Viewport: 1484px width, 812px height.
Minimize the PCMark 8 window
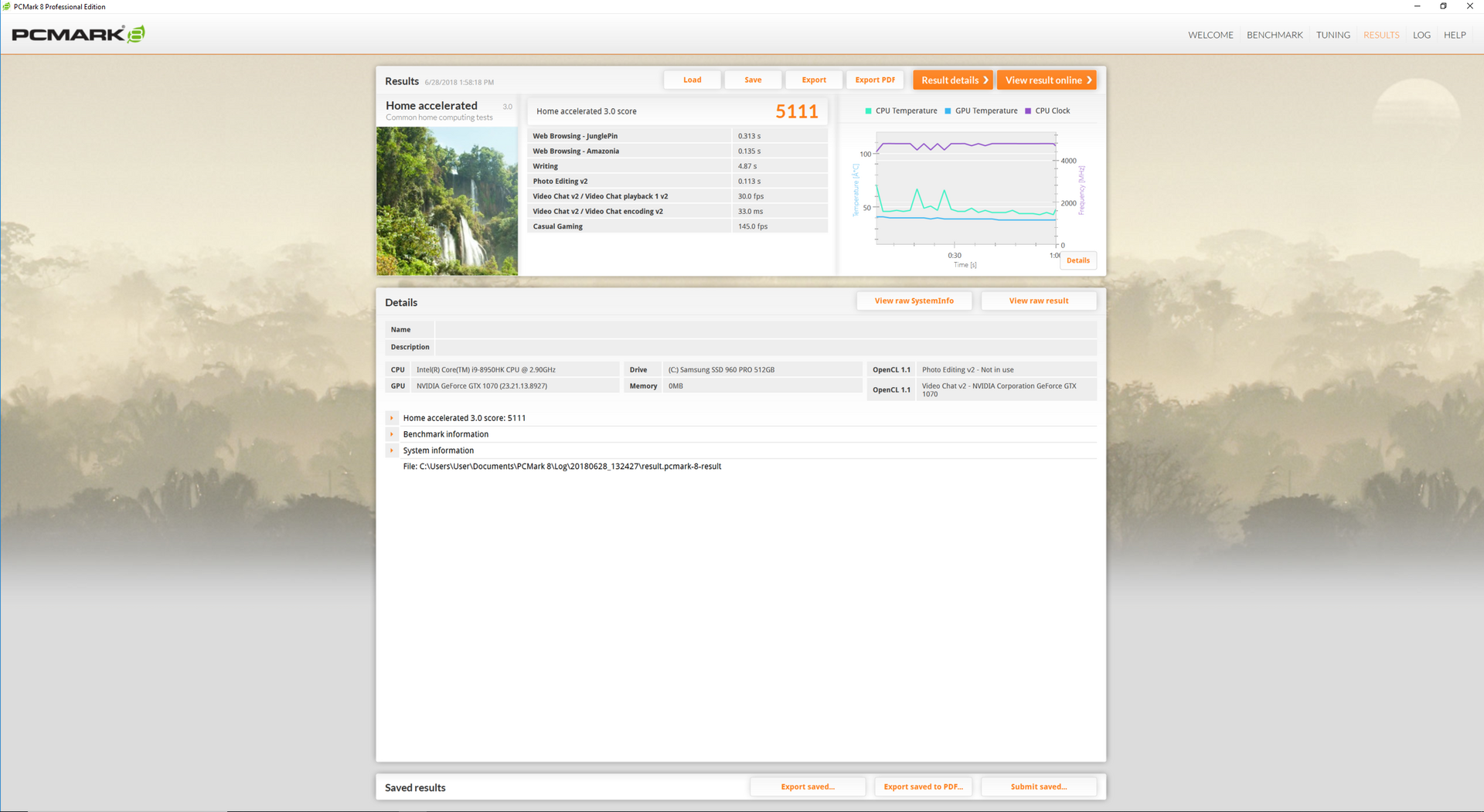click(1417, 6)
